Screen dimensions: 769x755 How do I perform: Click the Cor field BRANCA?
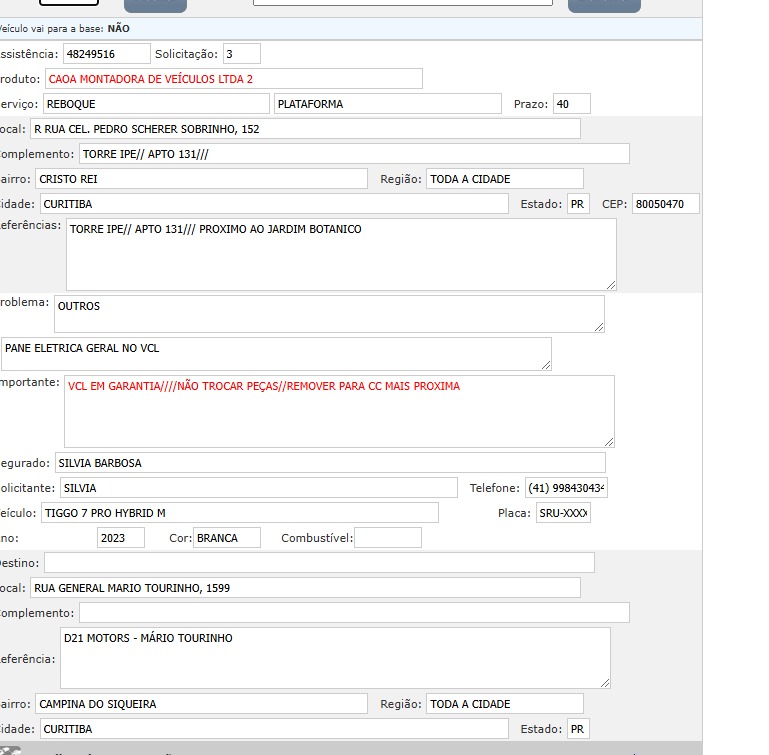coord(227,538)
